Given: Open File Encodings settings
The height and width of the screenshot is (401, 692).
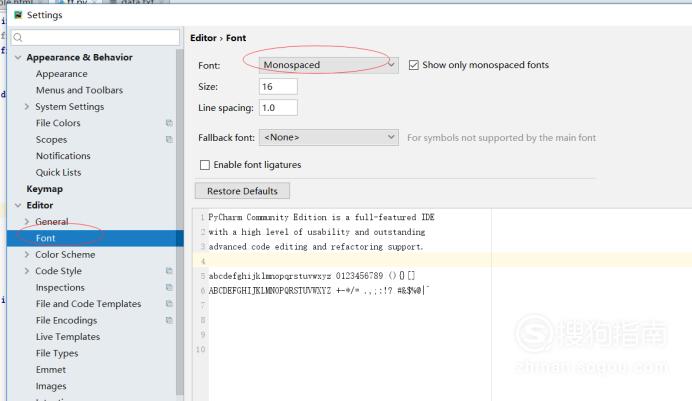Looking at the screenshot, I should pyautogui.click(x=67, y=320).
